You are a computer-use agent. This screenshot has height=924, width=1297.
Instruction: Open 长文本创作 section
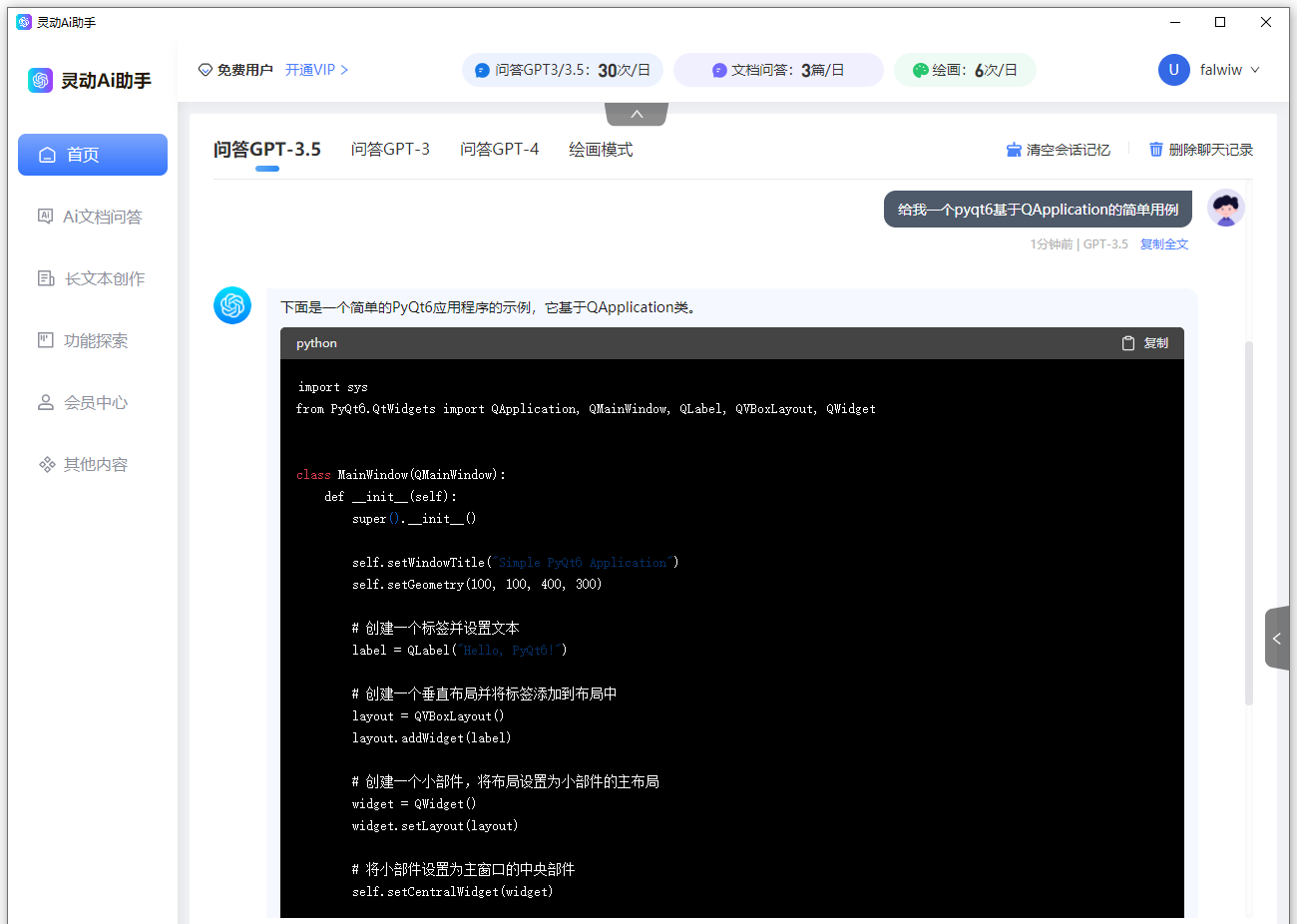pos(93,278)
